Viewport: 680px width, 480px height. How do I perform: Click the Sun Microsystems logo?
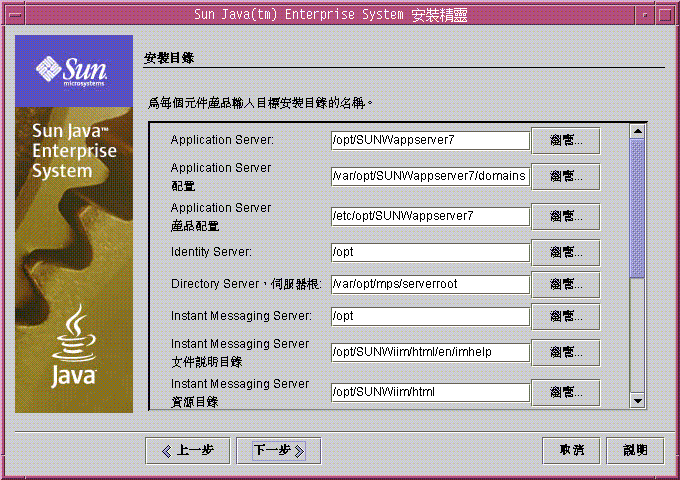pos(72,72)
